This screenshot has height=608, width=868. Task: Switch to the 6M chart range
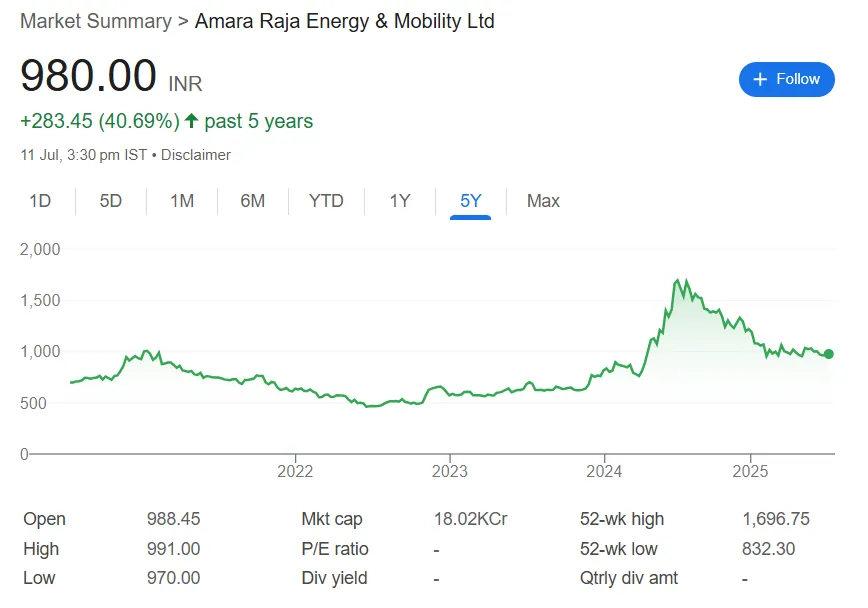tap(253, 201)
